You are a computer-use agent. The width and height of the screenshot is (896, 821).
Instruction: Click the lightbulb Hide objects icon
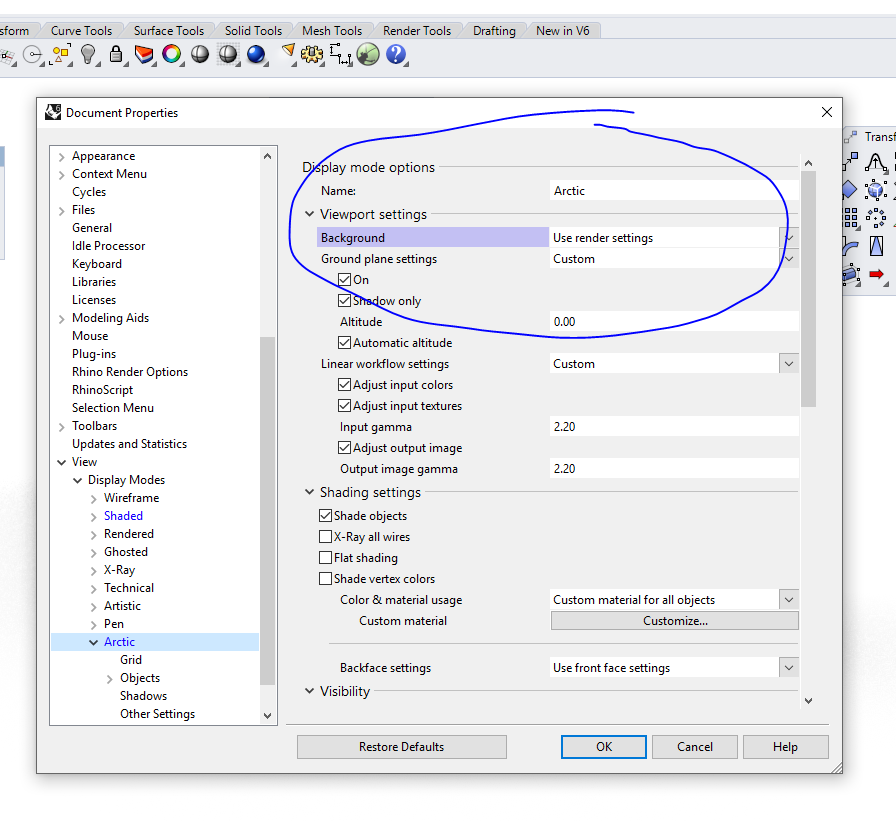pyautogui.click(x=88, y=55)
